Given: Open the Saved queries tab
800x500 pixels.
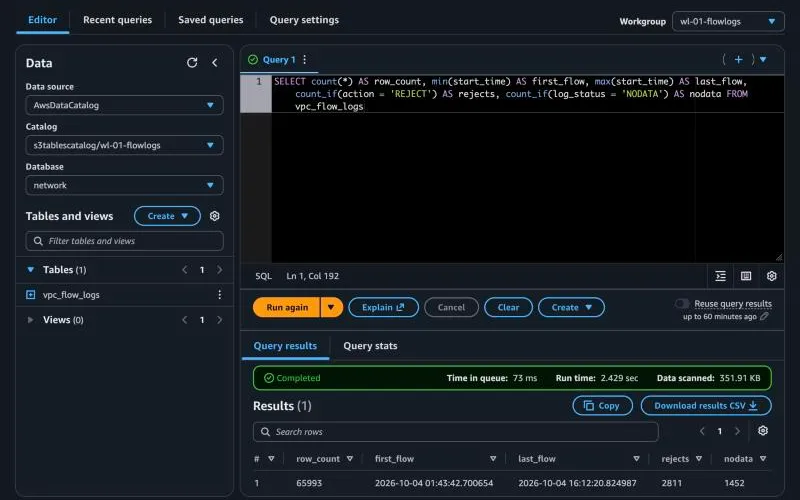Looking at the screenshot, I should [x=211, y=20].
